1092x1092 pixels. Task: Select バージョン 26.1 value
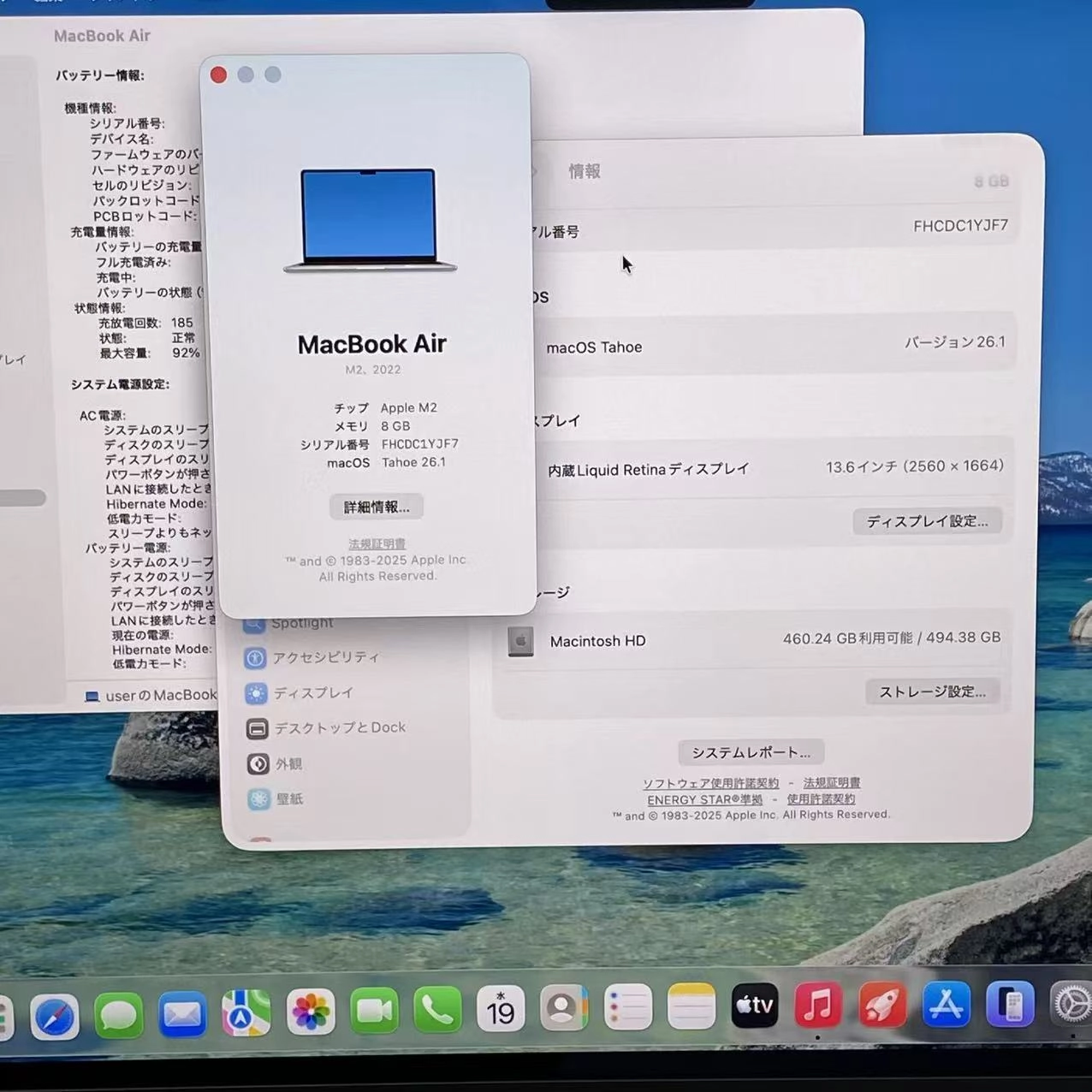point(955,342)
